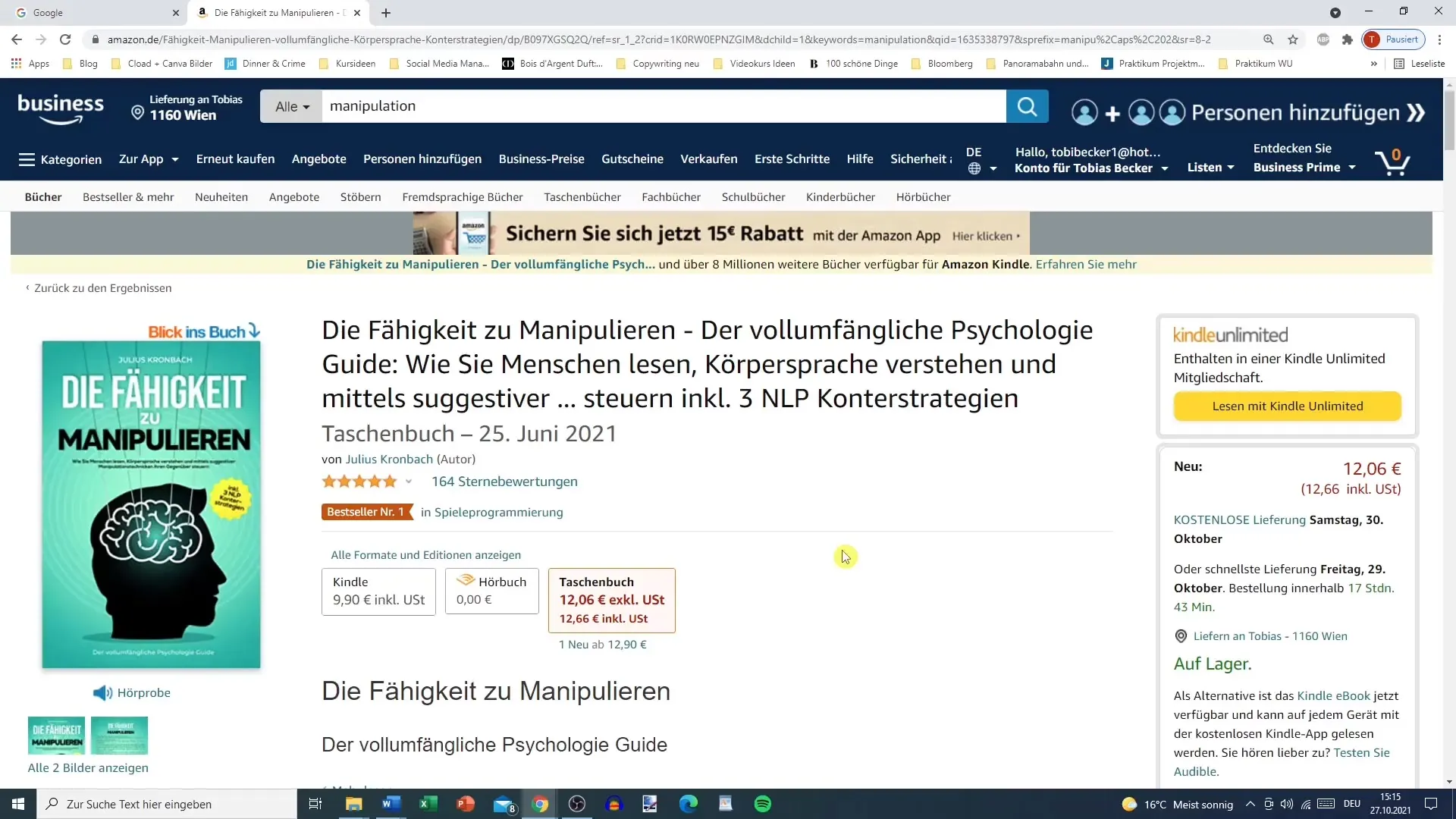Image resolution: width=1456 pixels, height=819 pixels.
Task: Select the second small cover thumbnail
Action: (119, 736)
